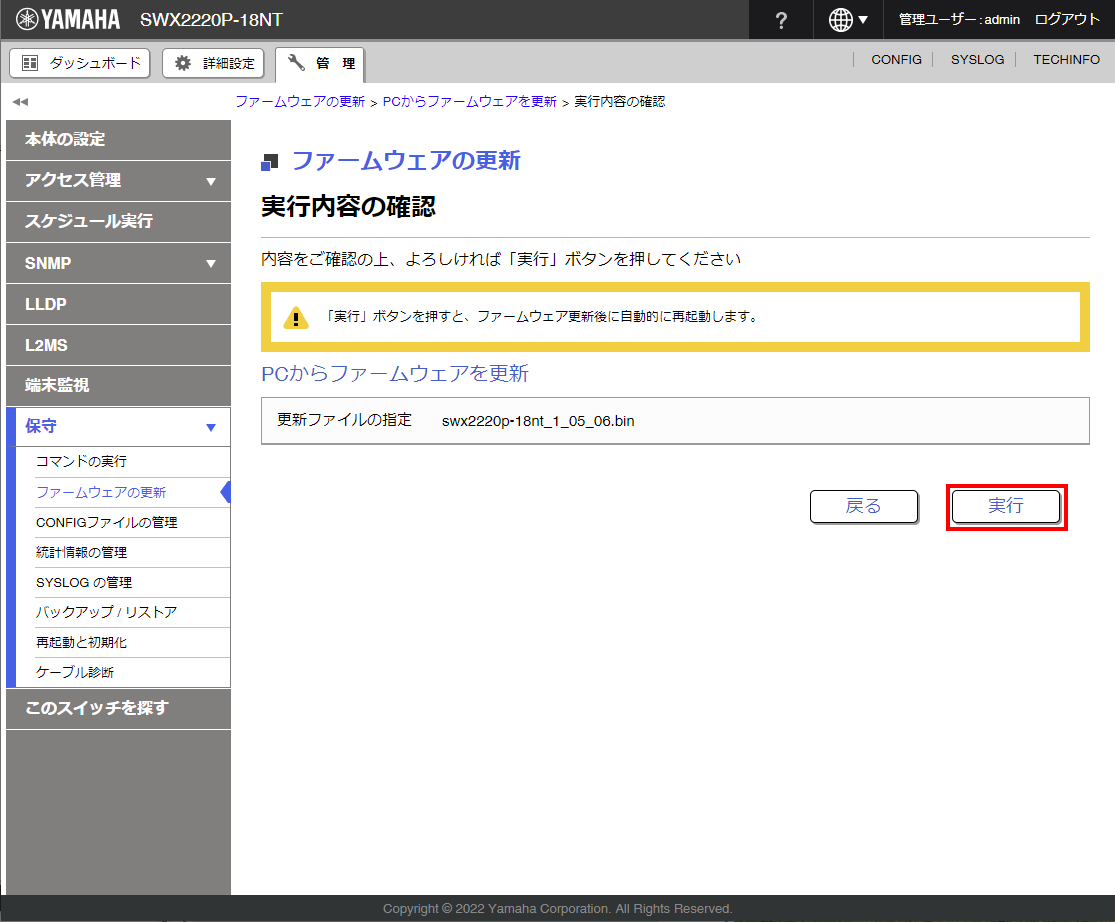The width and height of the screenshot is (1115, 922).
Task: Select the 管理 tab
Action: [320, 63]
